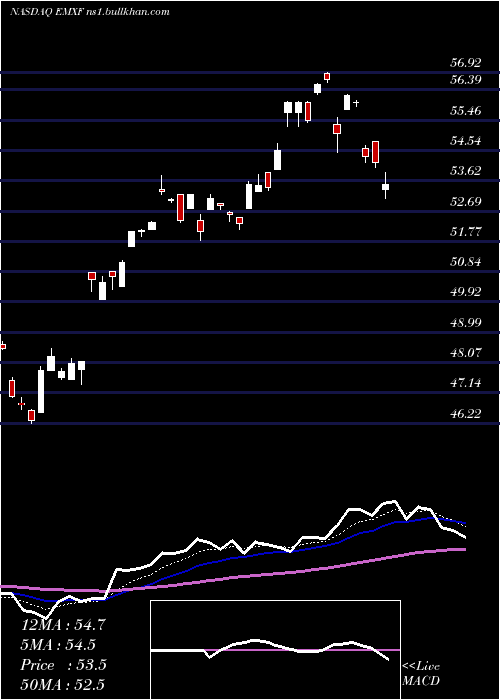Click the peak red candle near 56.92
The width and height of the screenshot is (500, 700).
click(x=327, y=77)
